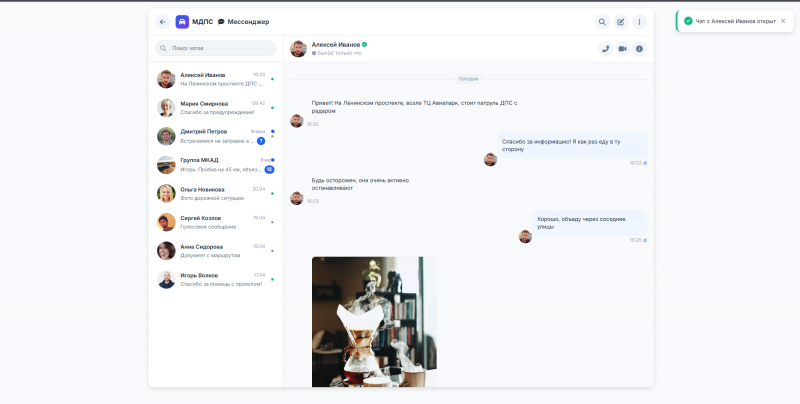Open the coffee maker photo in chat
The image size is (800, 404).
pos(374,321)
